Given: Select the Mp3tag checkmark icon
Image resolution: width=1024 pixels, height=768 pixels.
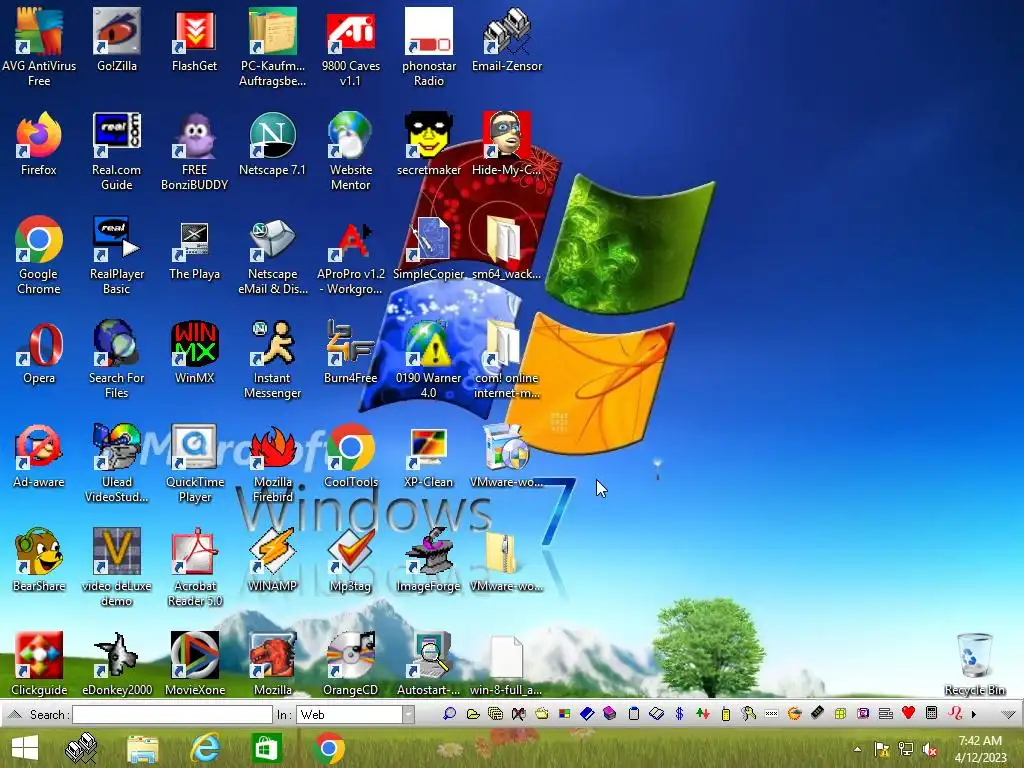Looking at the screenshot, I should (x=351, y=560).
